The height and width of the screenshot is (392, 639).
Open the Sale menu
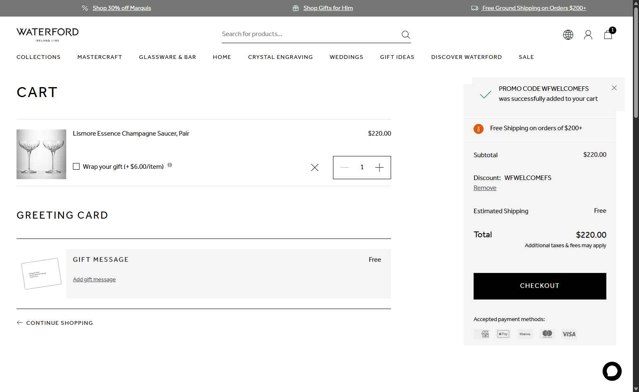pyautogui.click(x=526, y=57)
